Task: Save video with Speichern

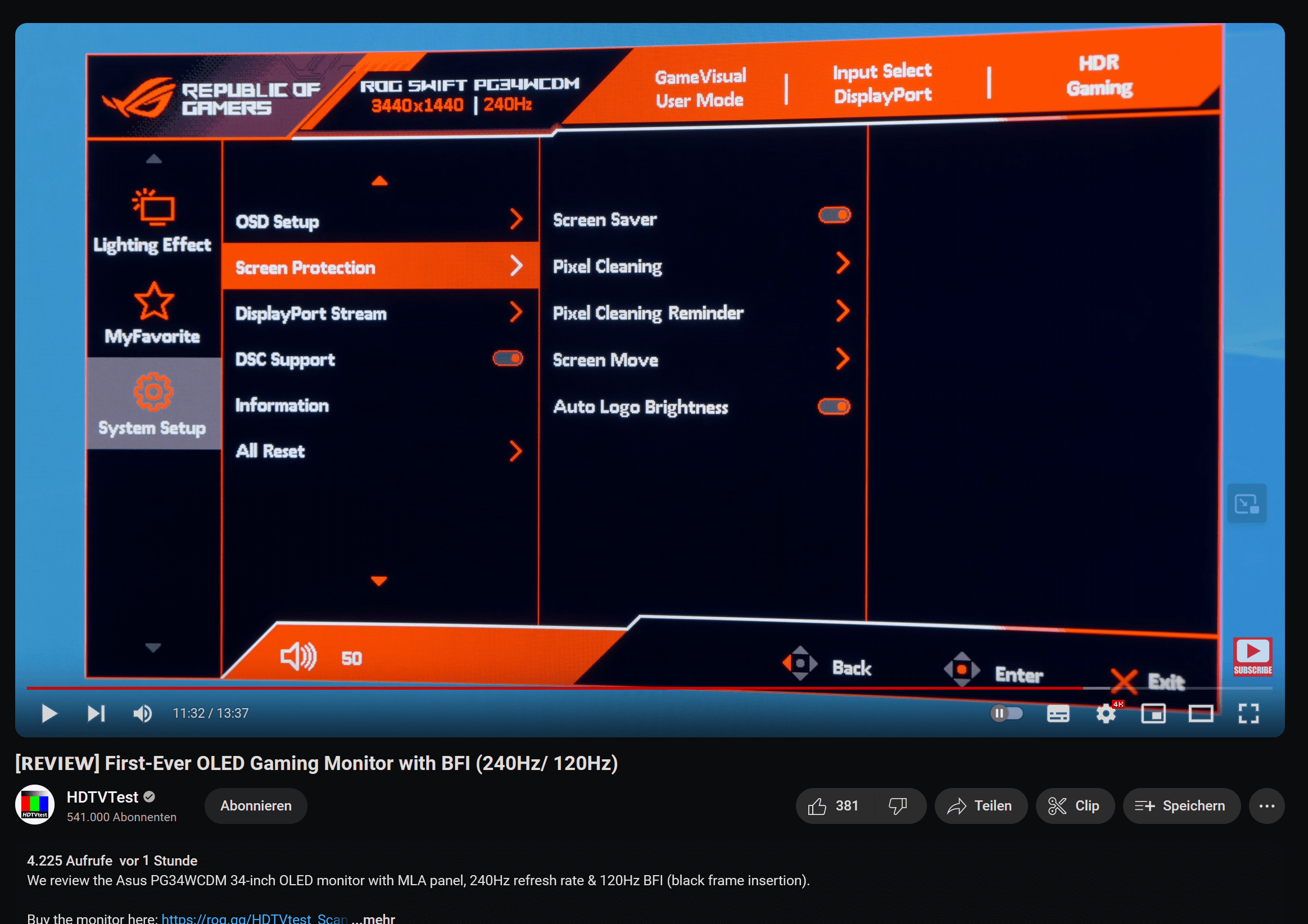Action: coord(1181,805)
